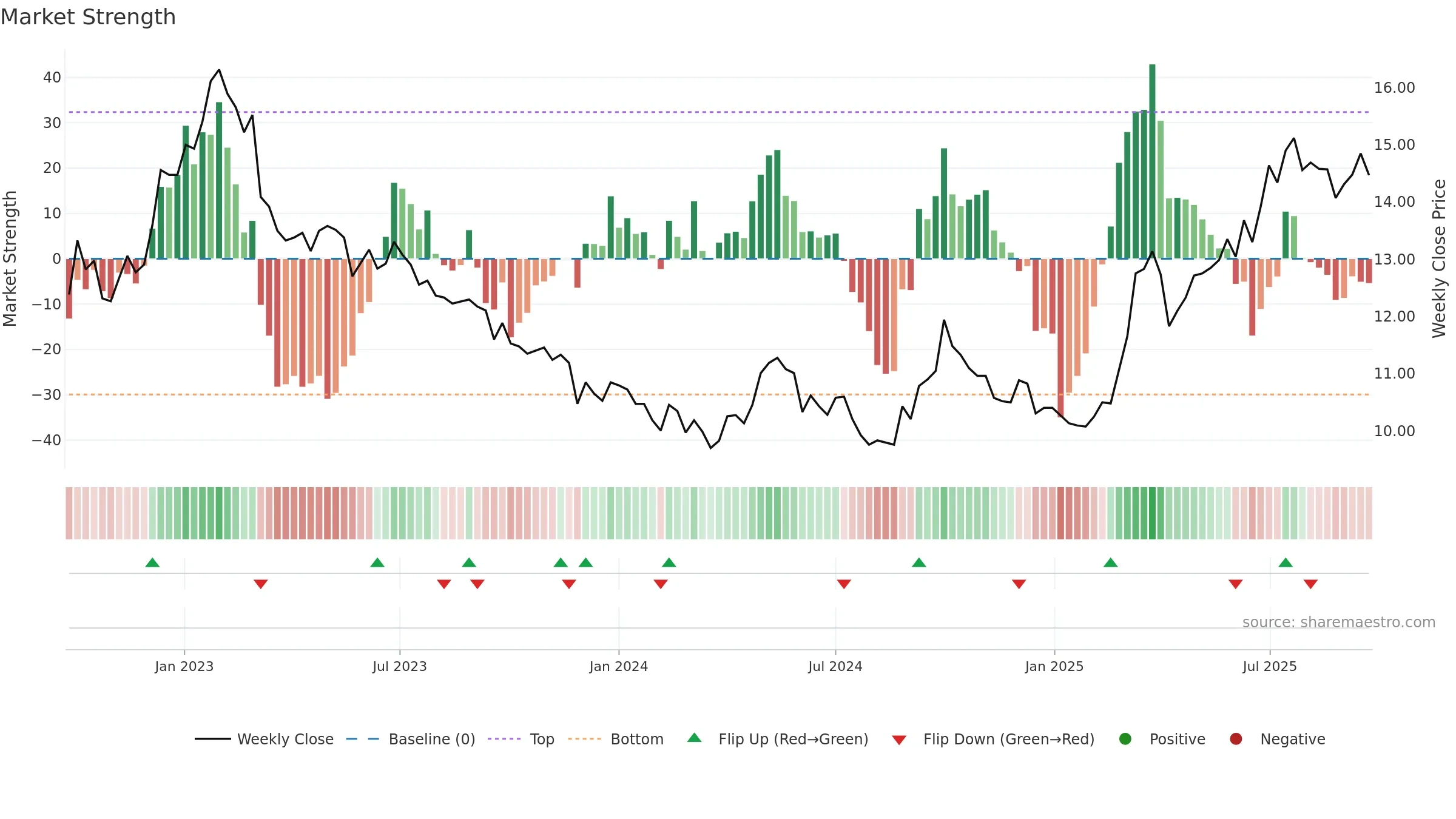Click the Weekly Close Price axis label
The height and width of the screenshot is (819, 1456).
(x=1439, y=258)
